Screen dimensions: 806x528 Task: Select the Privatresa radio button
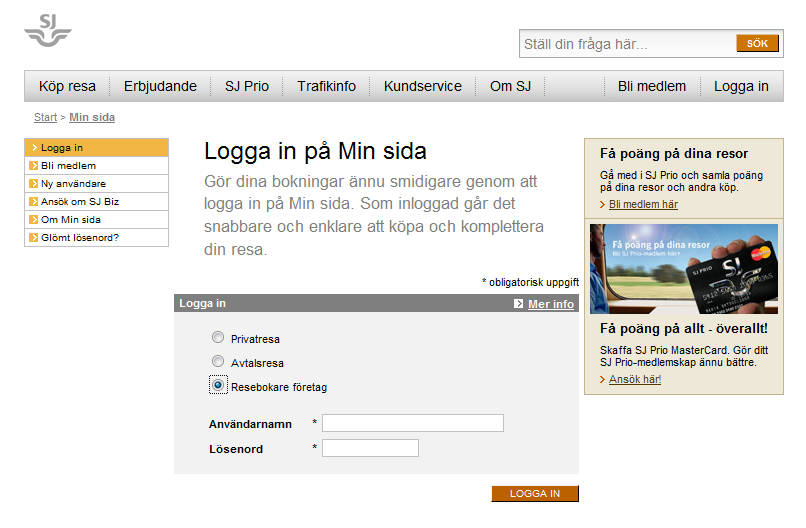tap(218, 337)
